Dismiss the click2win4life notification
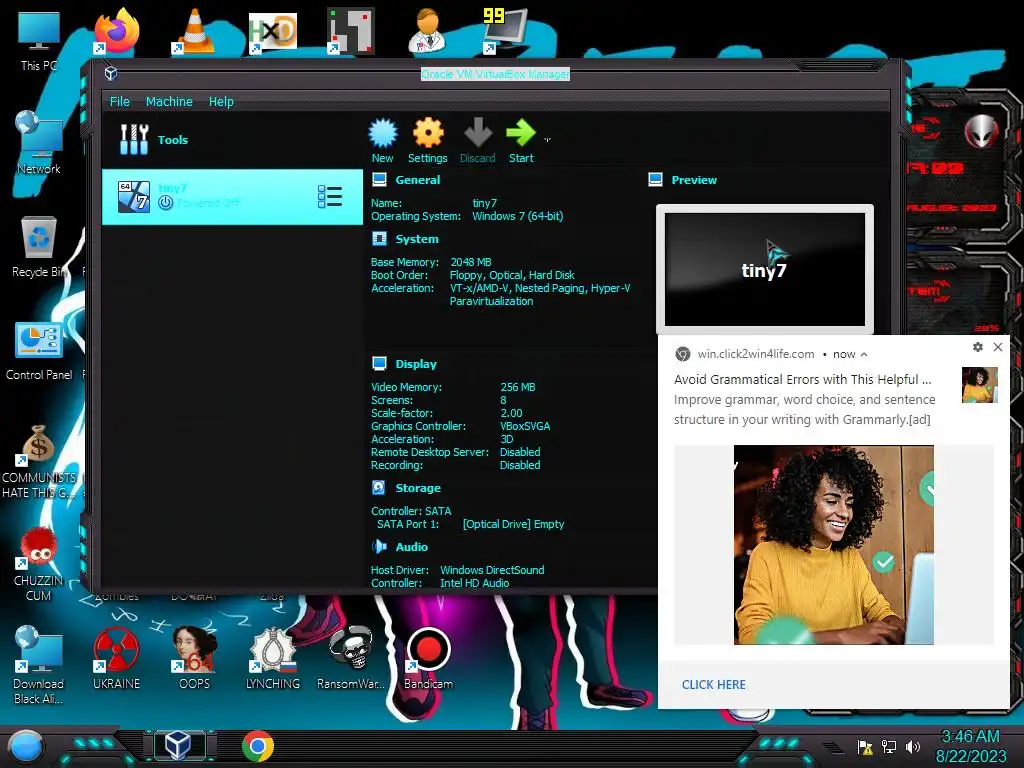This screenshot has height=768, width=1024. tap(998, 347)
